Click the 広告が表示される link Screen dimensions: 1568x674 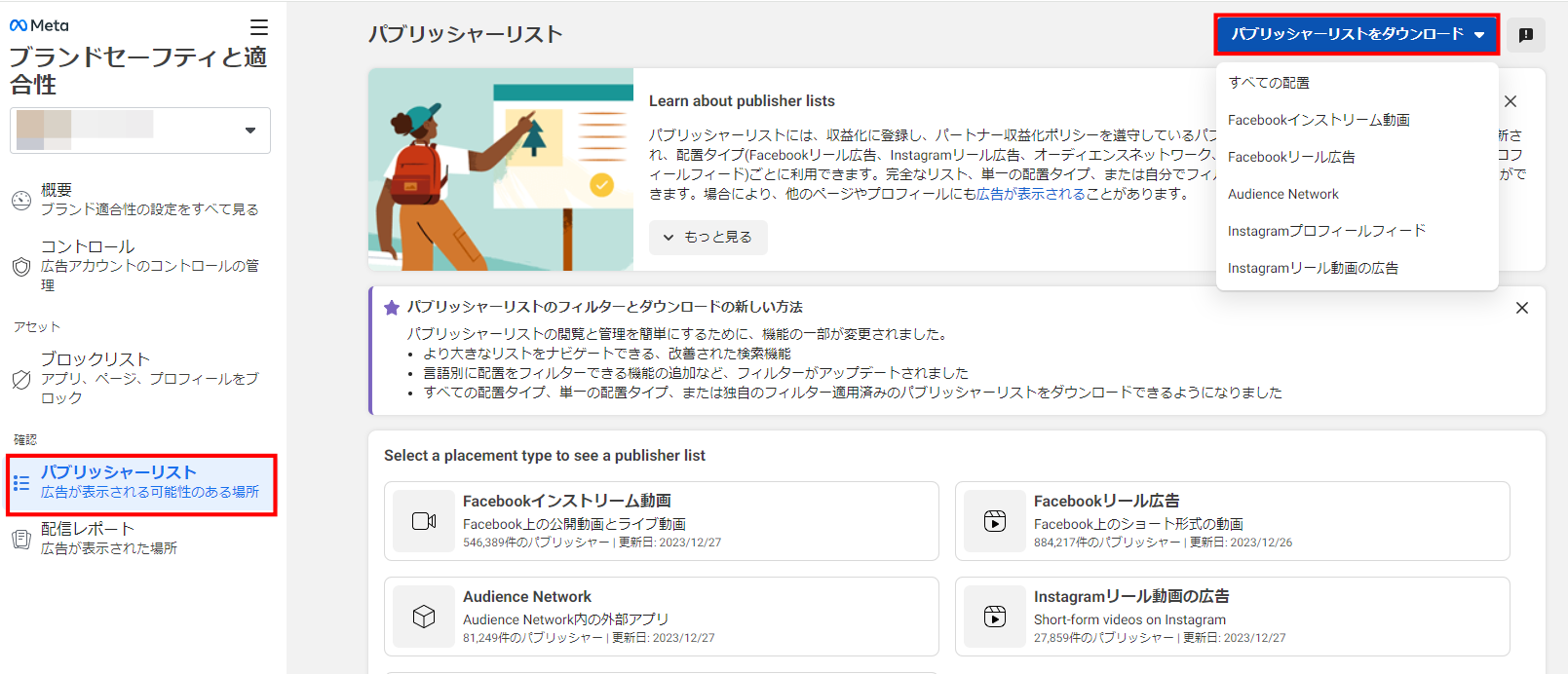click(1030, 194)
